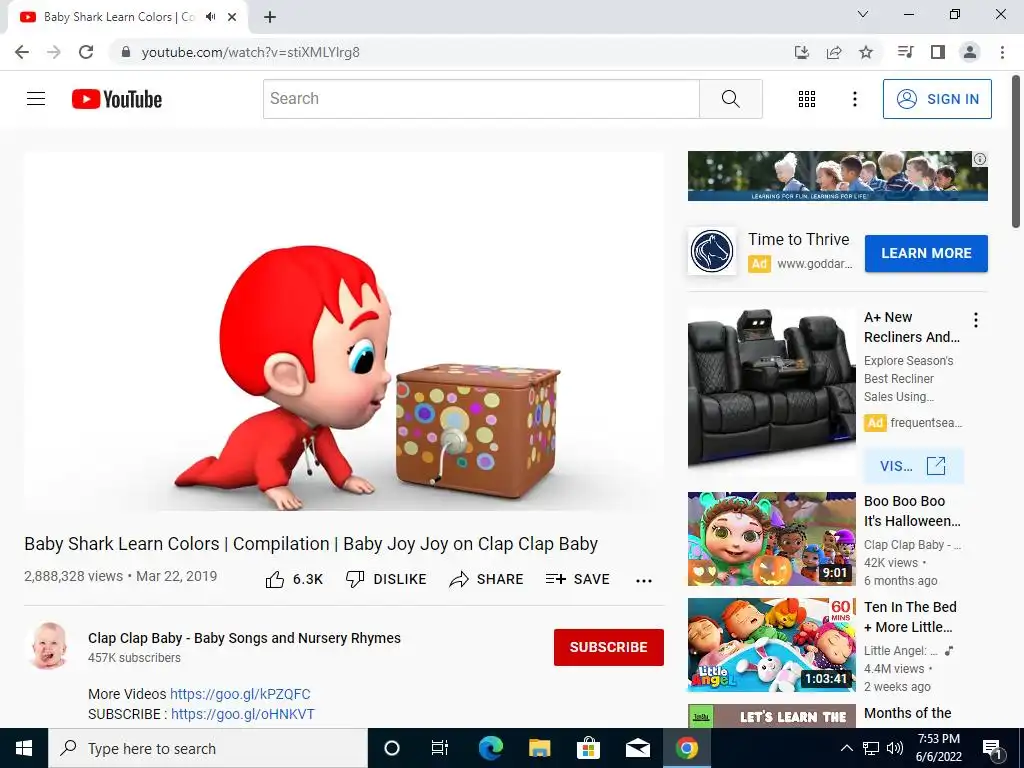Screen dimensions: 1024x768
Task: Go back to the previous page
Action: coord(22,52)
